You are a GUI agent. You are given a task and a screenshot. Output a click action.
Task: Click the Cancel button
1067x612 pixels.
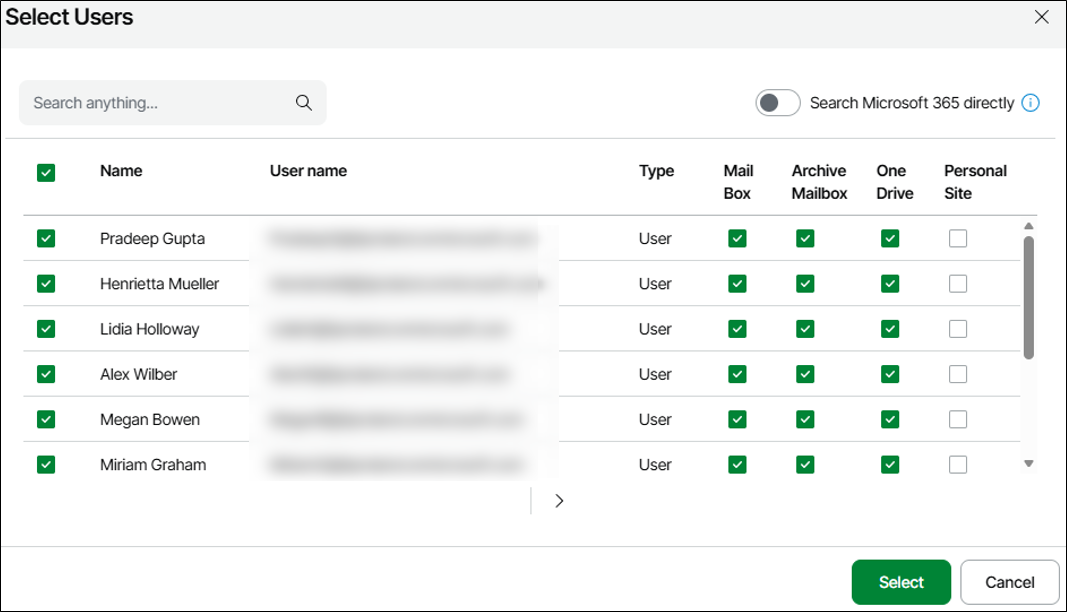1009,582
